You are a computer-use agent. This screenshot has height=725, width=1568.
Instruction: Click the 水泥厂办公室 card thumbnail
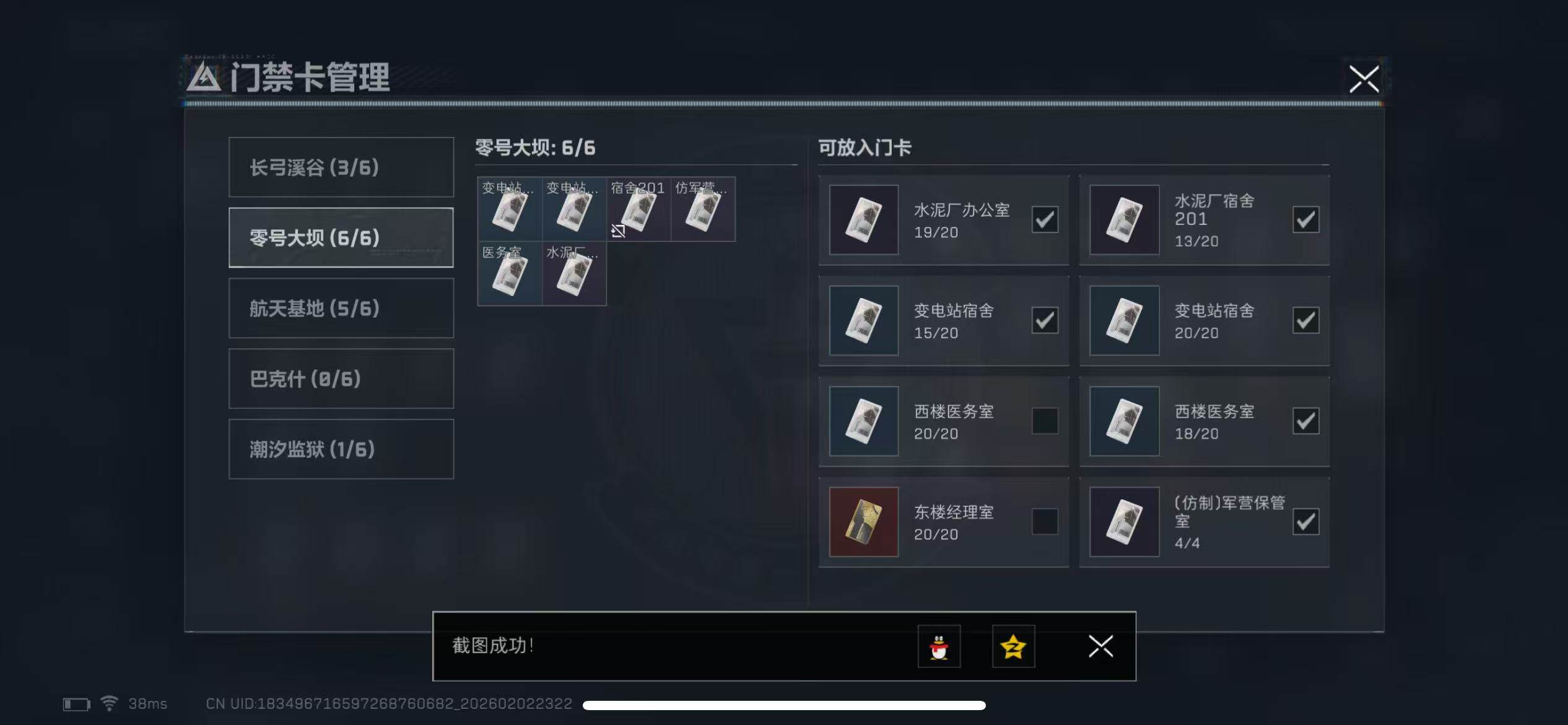pos(863,219)
